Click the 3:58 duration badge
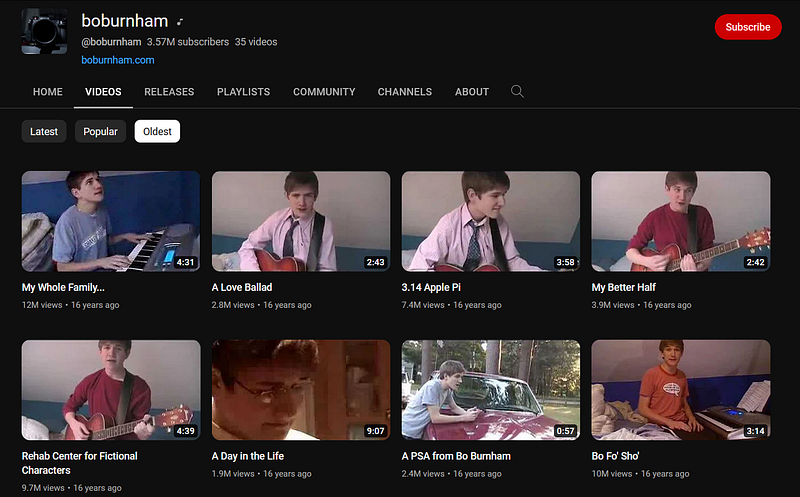 [x=565, y=262]
